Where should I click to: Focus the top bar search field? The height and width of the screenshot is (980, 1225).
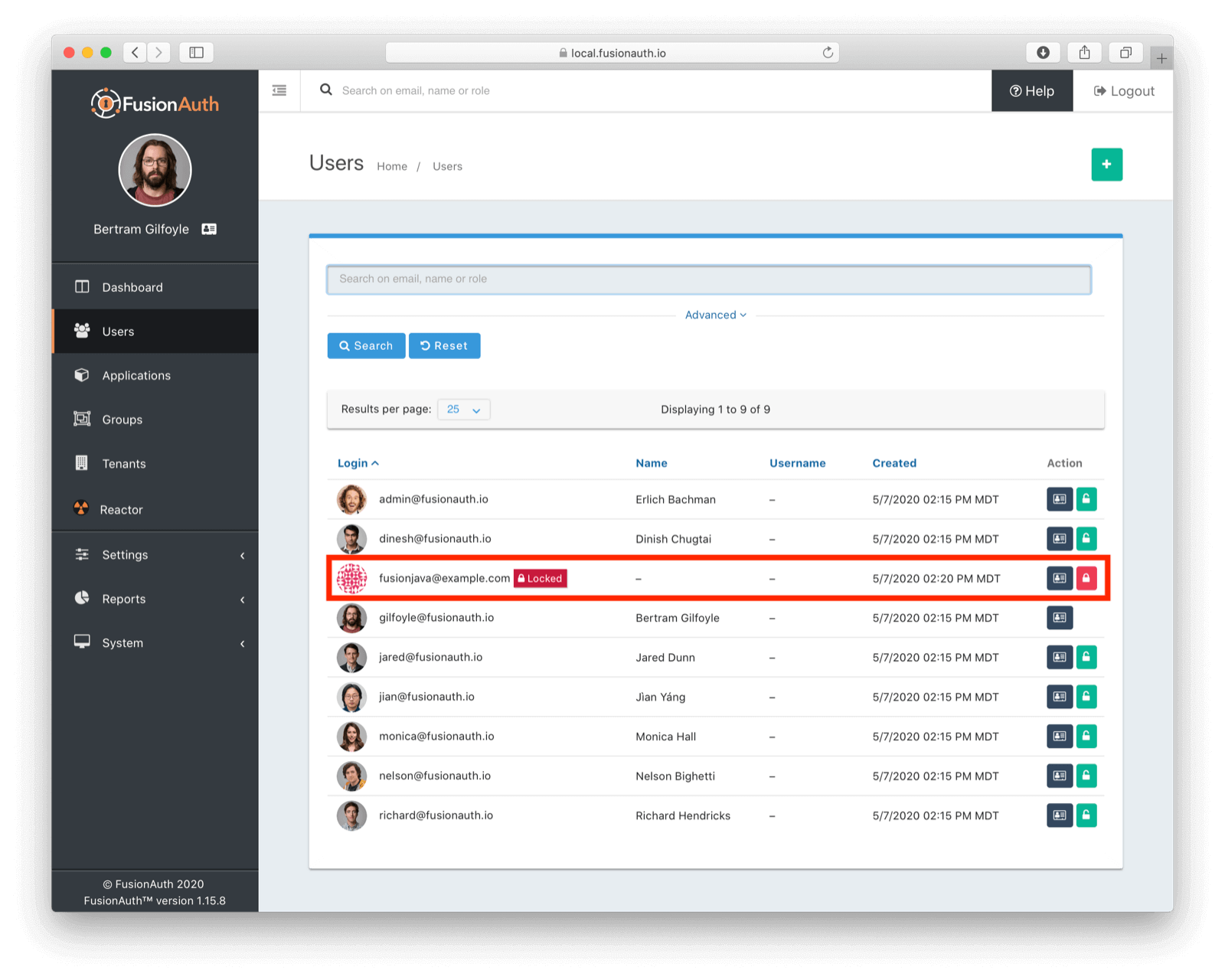tap(658, 90)
